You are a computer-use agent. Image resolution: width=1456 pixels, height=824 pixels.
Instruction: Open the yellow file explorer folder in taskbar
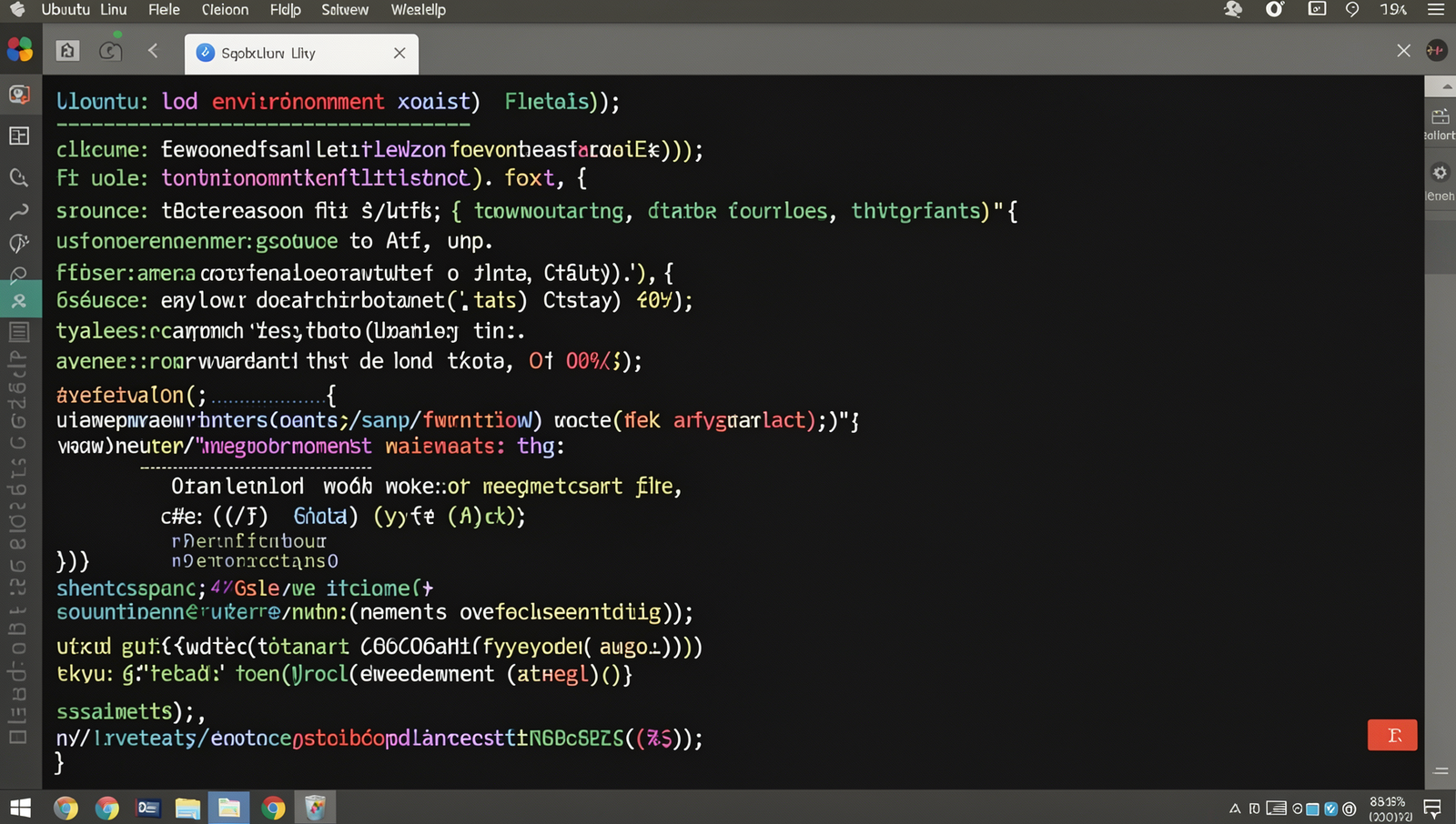click(187, 808)
